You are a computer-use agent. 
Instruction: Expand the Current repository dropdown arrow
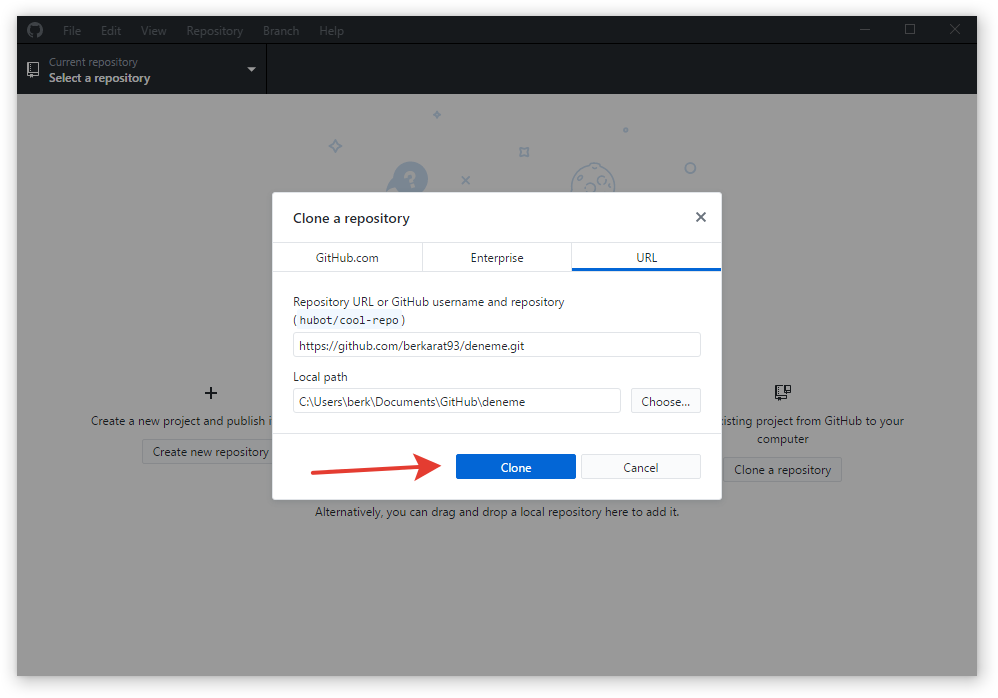point(251,69)
